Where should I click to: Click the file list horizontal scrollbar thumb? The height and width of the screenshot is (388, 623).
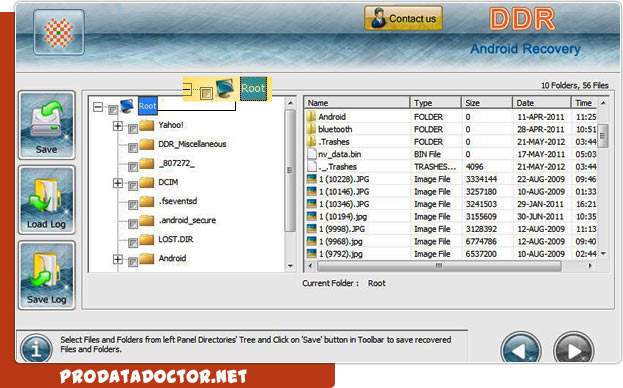click(x=439, y=266)
